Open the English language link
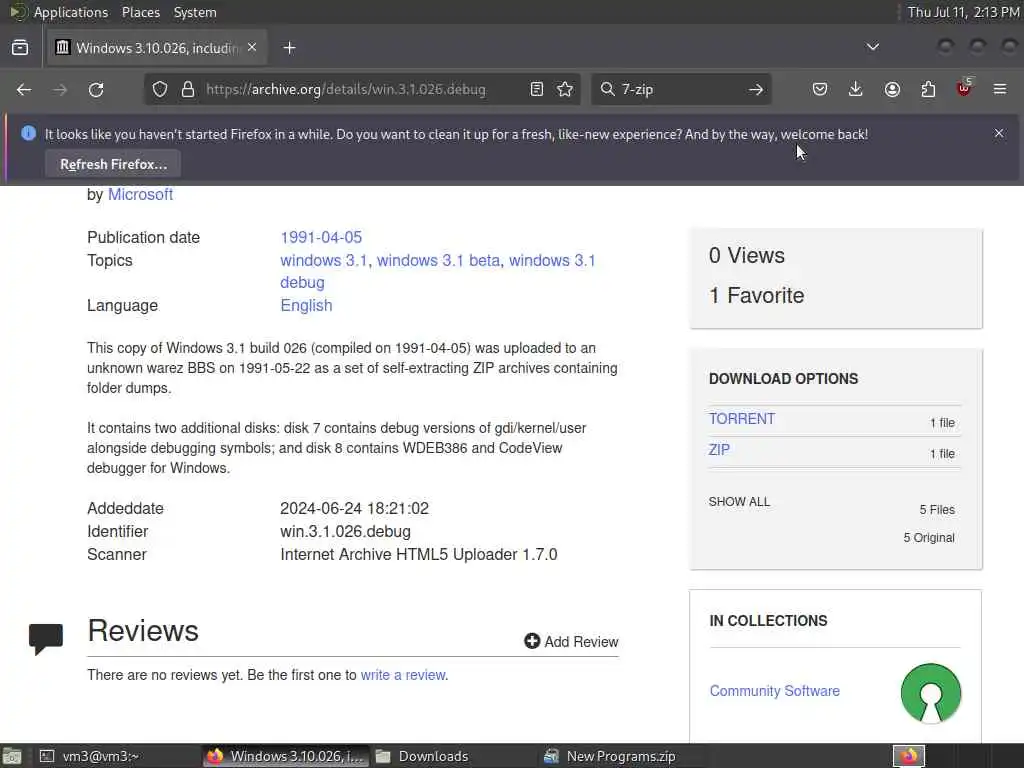1024x768 pixels. tap(306, 306)
